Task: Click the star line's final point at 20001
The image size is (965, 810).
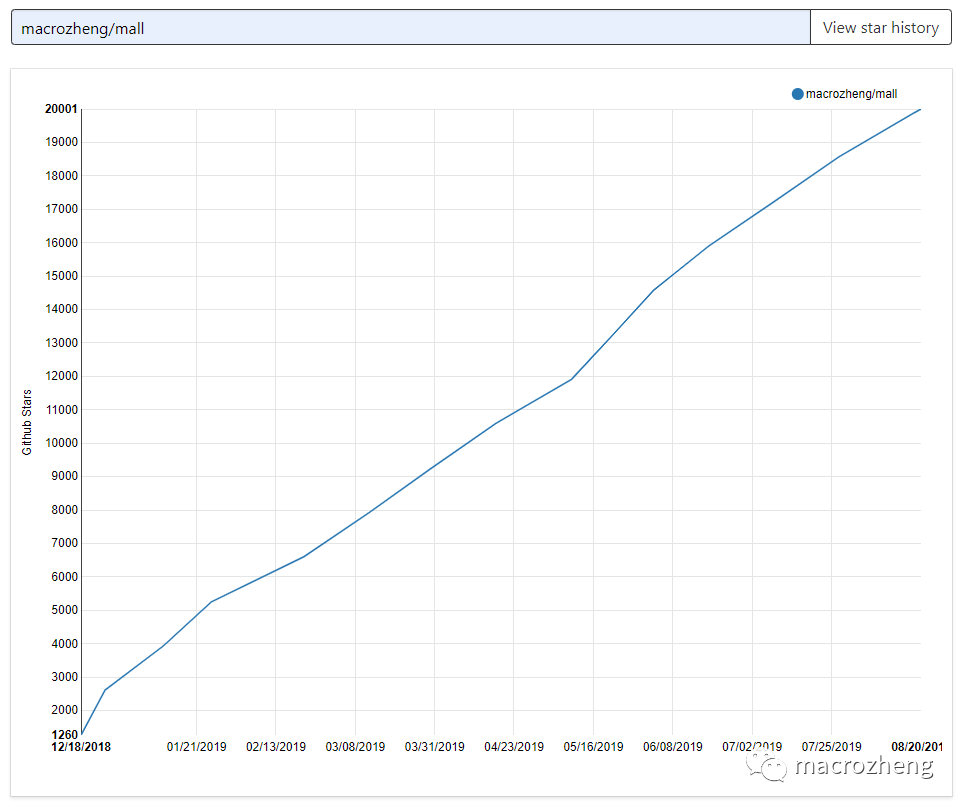Action: coord(920,109)
